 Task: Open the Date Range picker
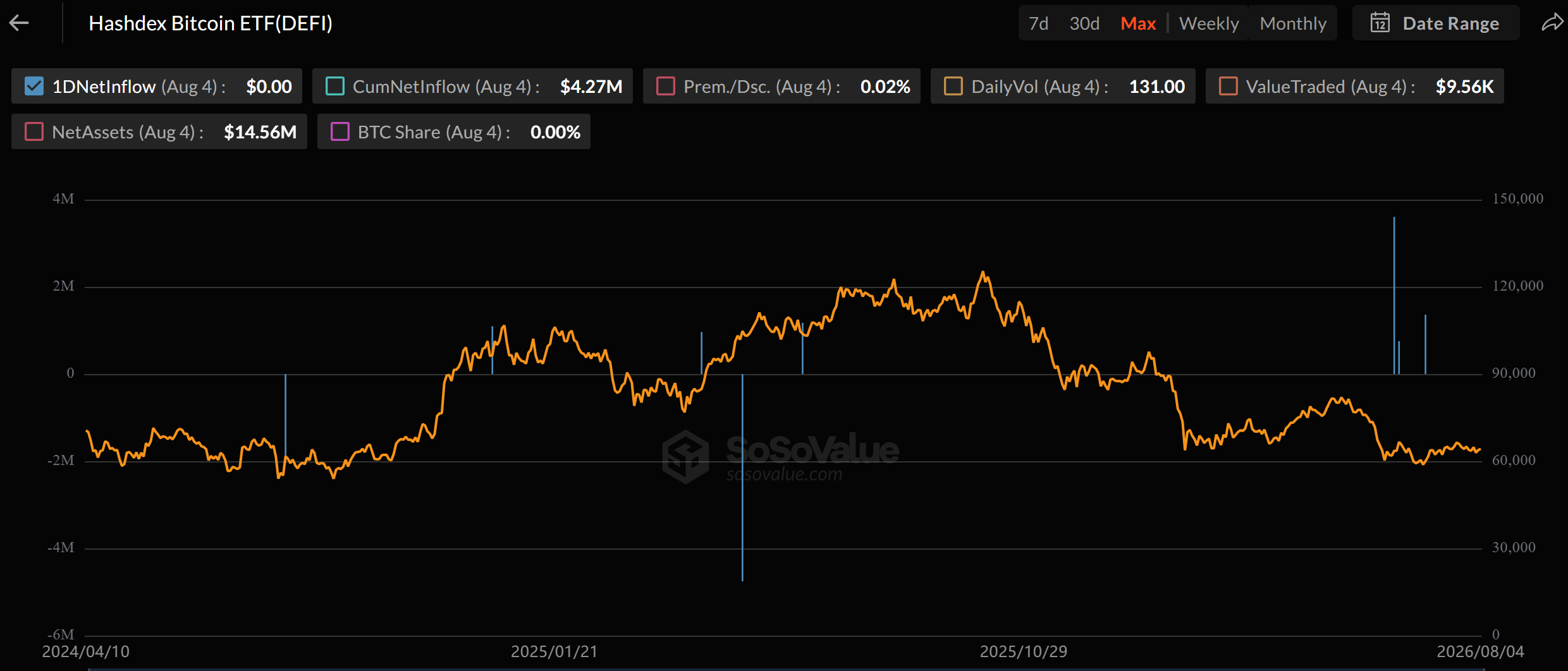(1435, 23)
